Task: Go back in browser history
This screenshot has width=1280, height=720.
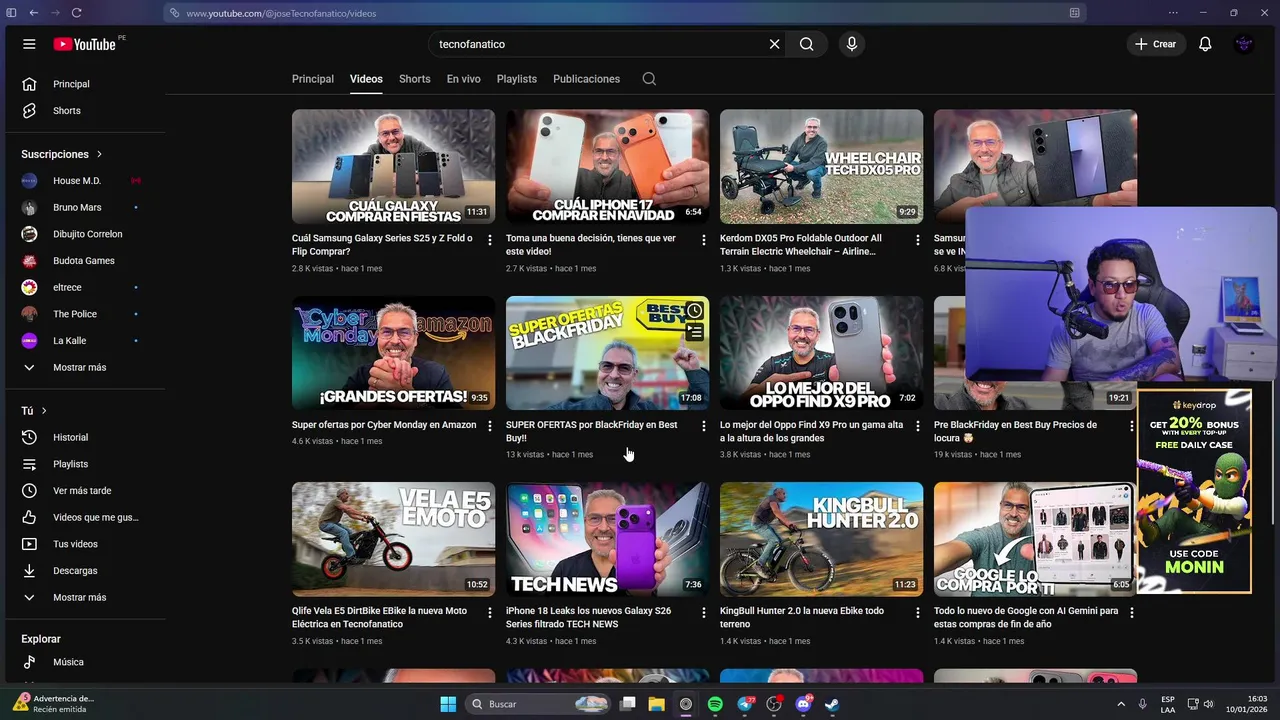Action: [x=33, y=13]
